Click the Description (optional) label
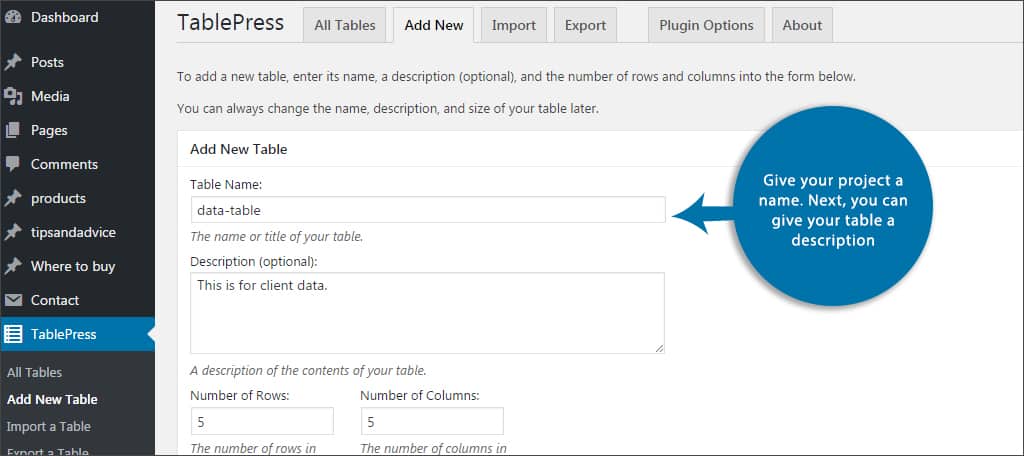 click(x=253, y=262)
